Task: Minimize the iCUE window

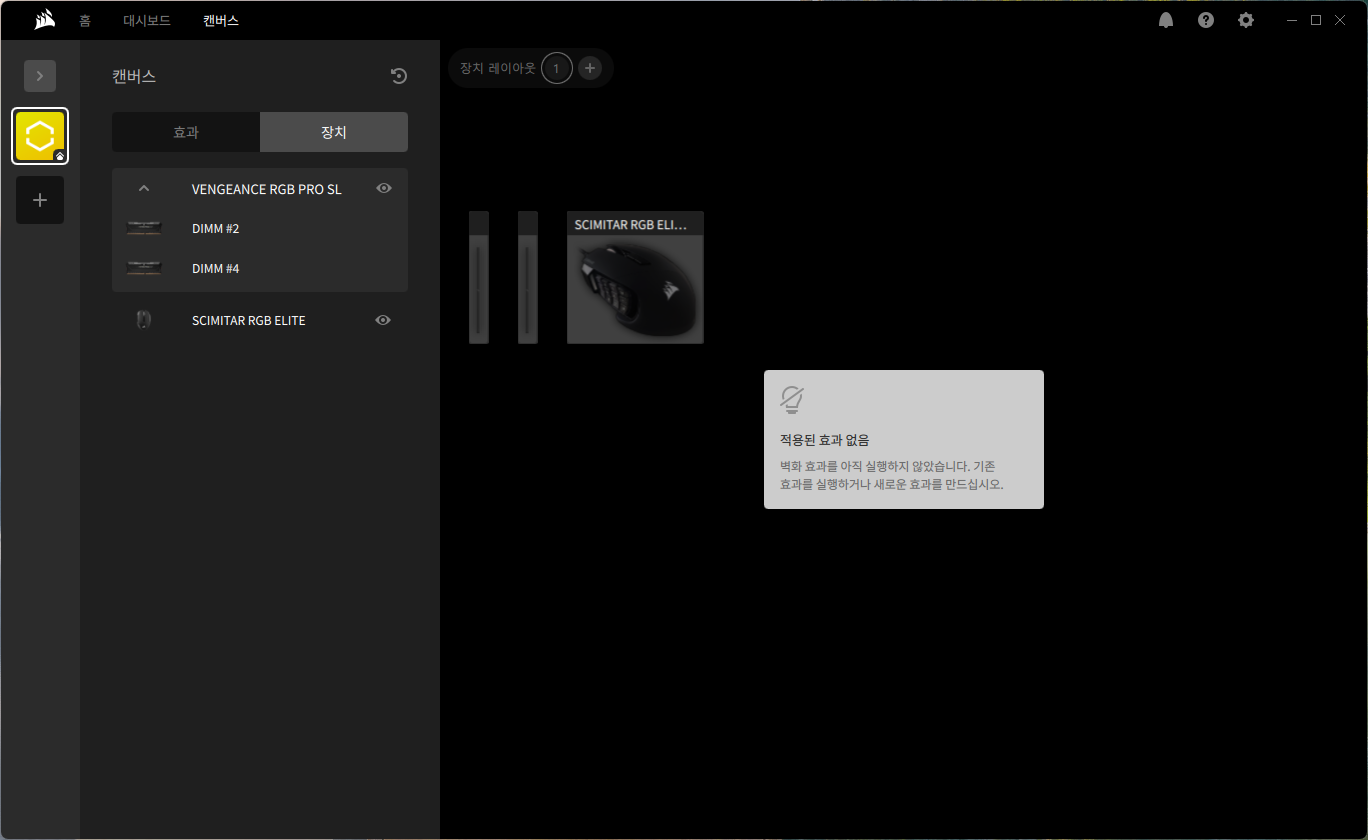Action: [x=1292, y=20]
